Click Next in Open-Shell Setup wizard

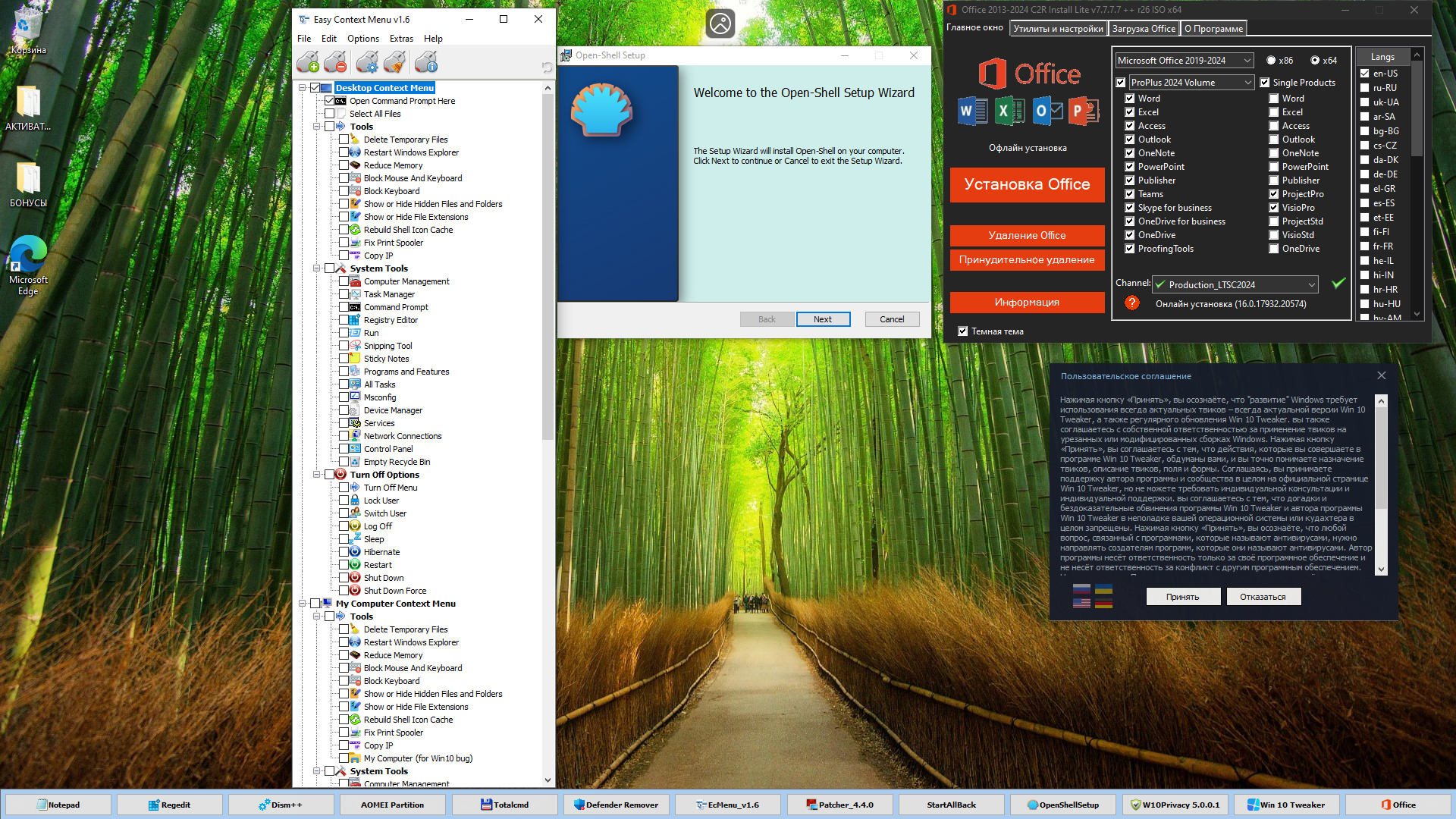823,319
